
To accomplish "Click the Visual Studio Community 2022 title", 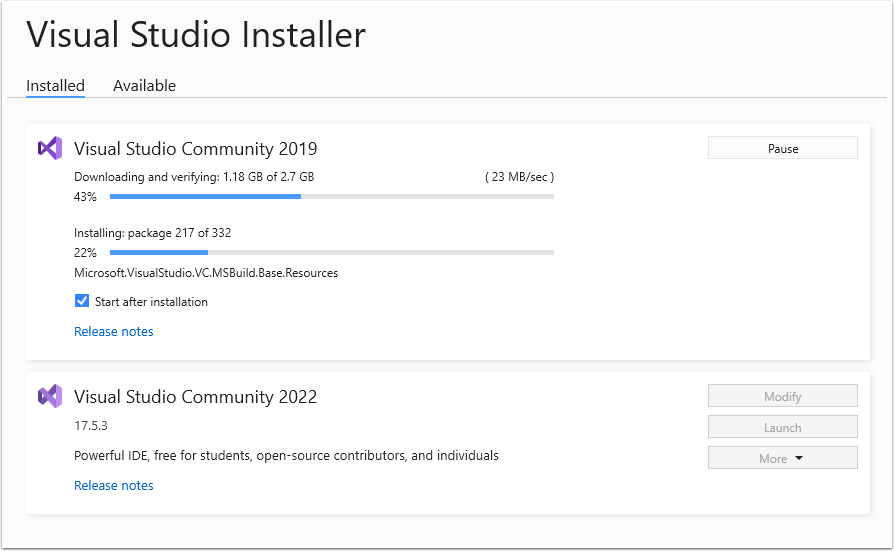I will (196, 396).
